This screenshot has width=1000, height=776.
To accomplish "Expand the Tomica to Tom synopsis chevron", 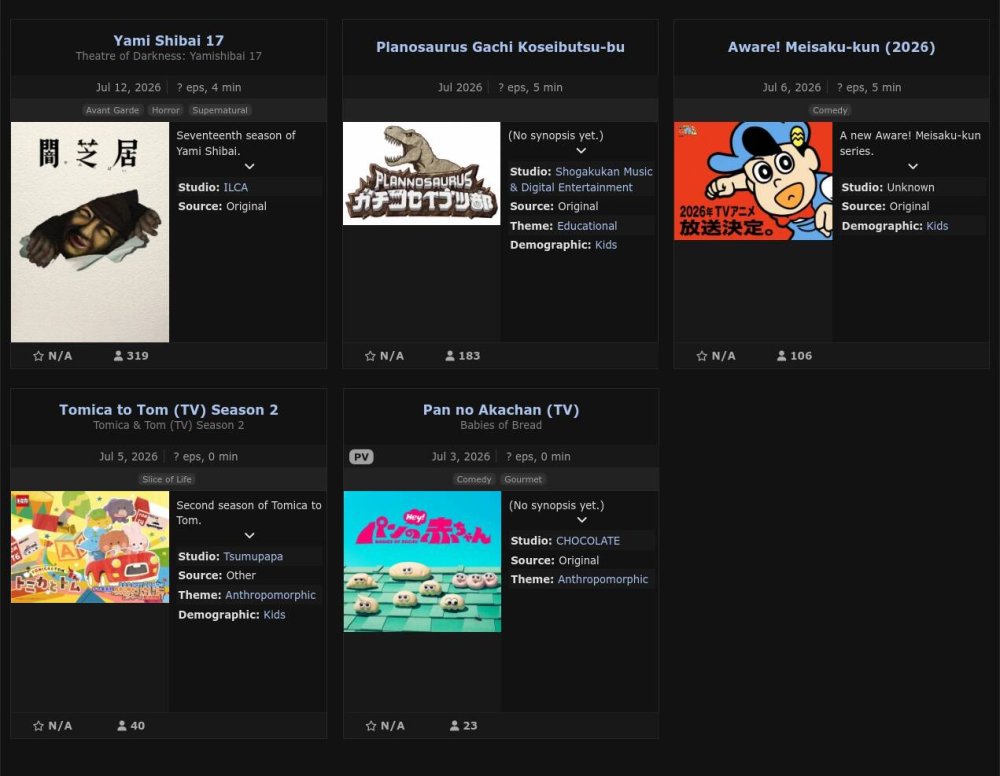I will click(x=249, y=536).
